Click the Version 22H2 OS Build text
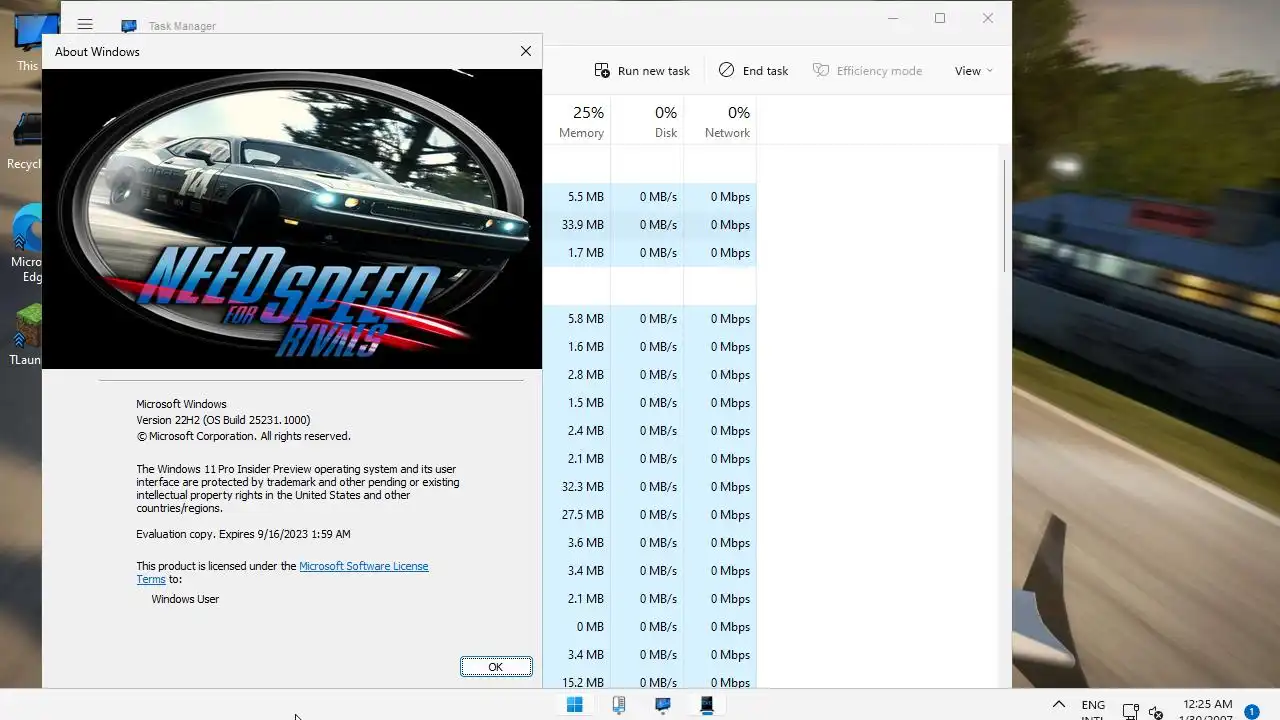The image size is (1280, 720). click(x=223, y=421)
